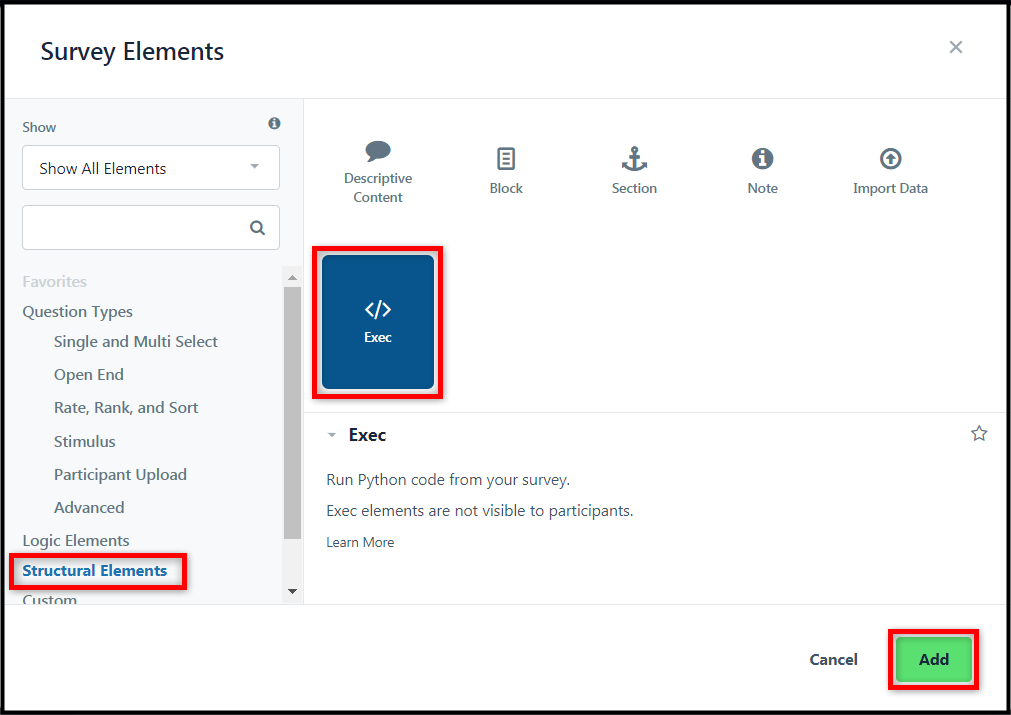Open the Show All Elements dropdown
This screenshot has height=715, width=1011.
pyautogui.click(x=151, y=168)
